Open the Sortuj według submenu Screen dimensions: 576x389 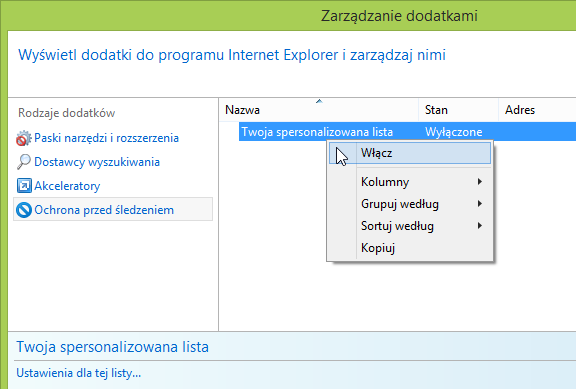(x=410, y=226)
